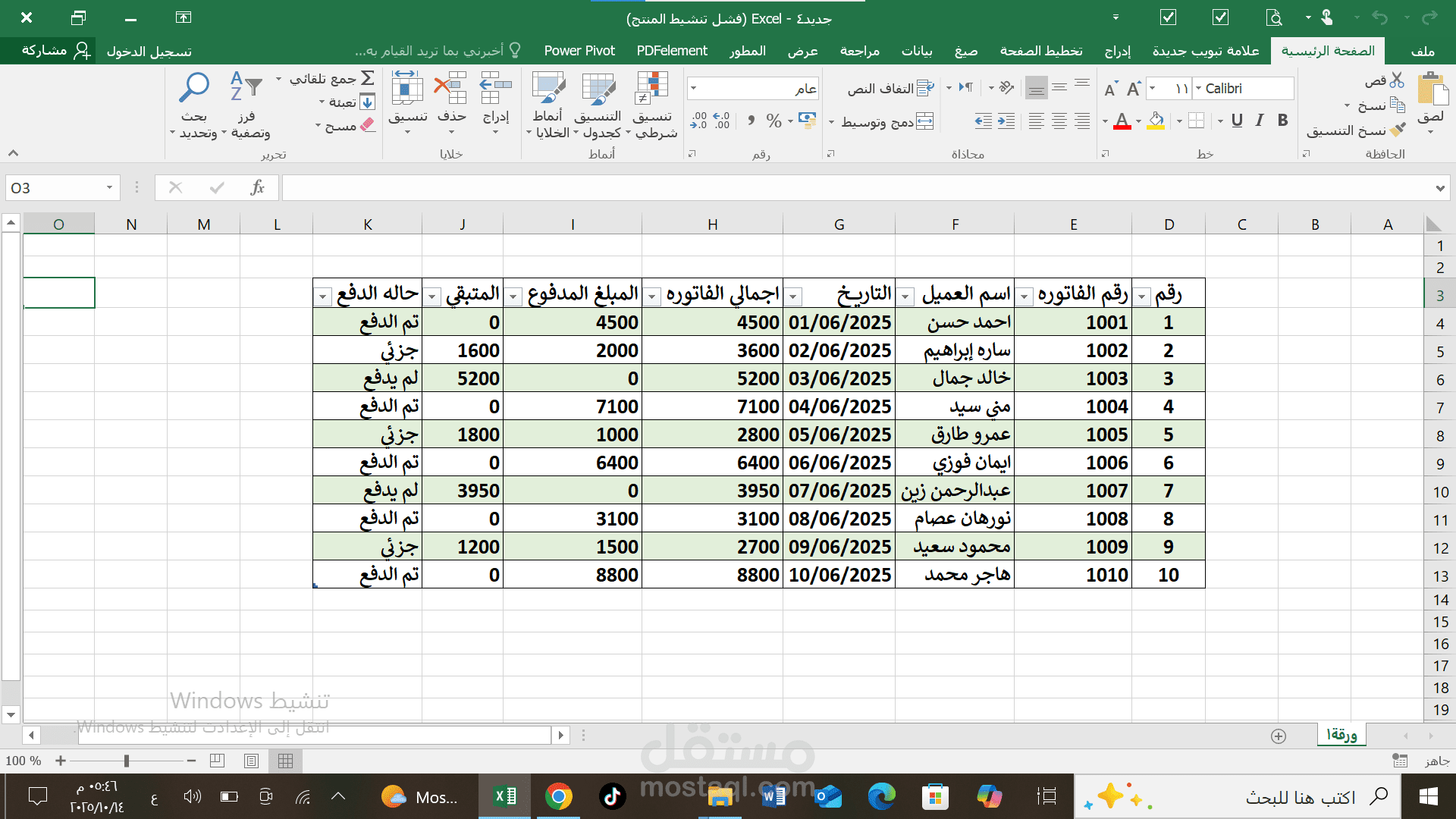Click the Format cells (تنسيق) icon
Viewport: 1456px width, 819px height.
407,88
